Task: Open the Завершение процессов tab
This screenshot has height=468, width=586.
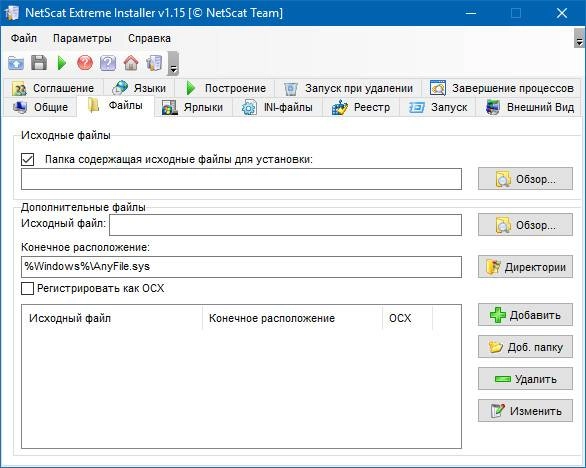Action: [502, 88]
